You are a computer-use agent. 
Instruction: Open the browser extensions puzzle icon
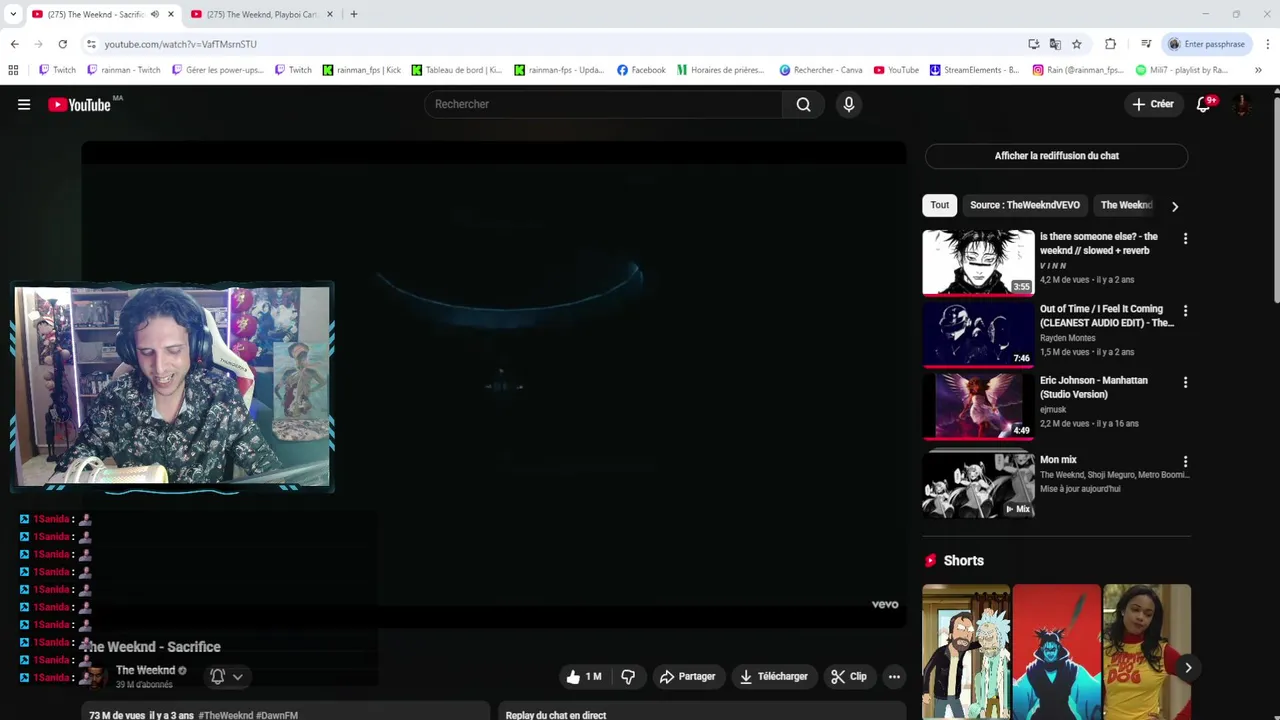[1110, 44]
